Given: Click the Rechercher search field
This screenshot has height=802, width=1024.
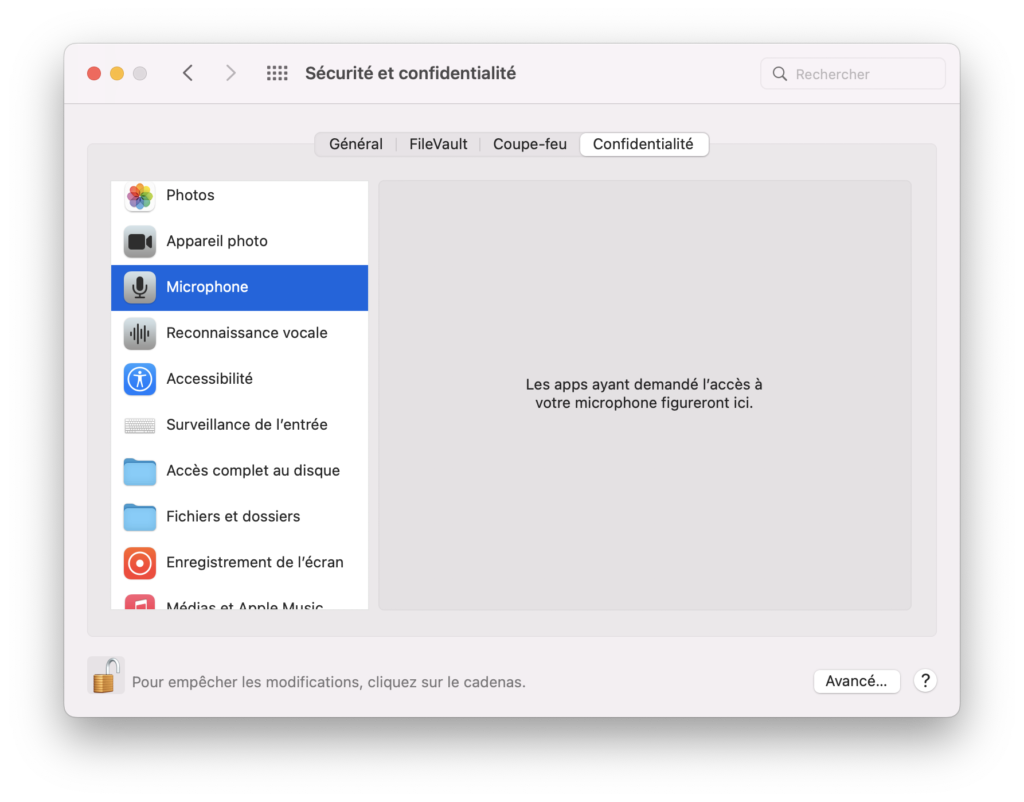Looking at the screenshot, I should [853, 74].
